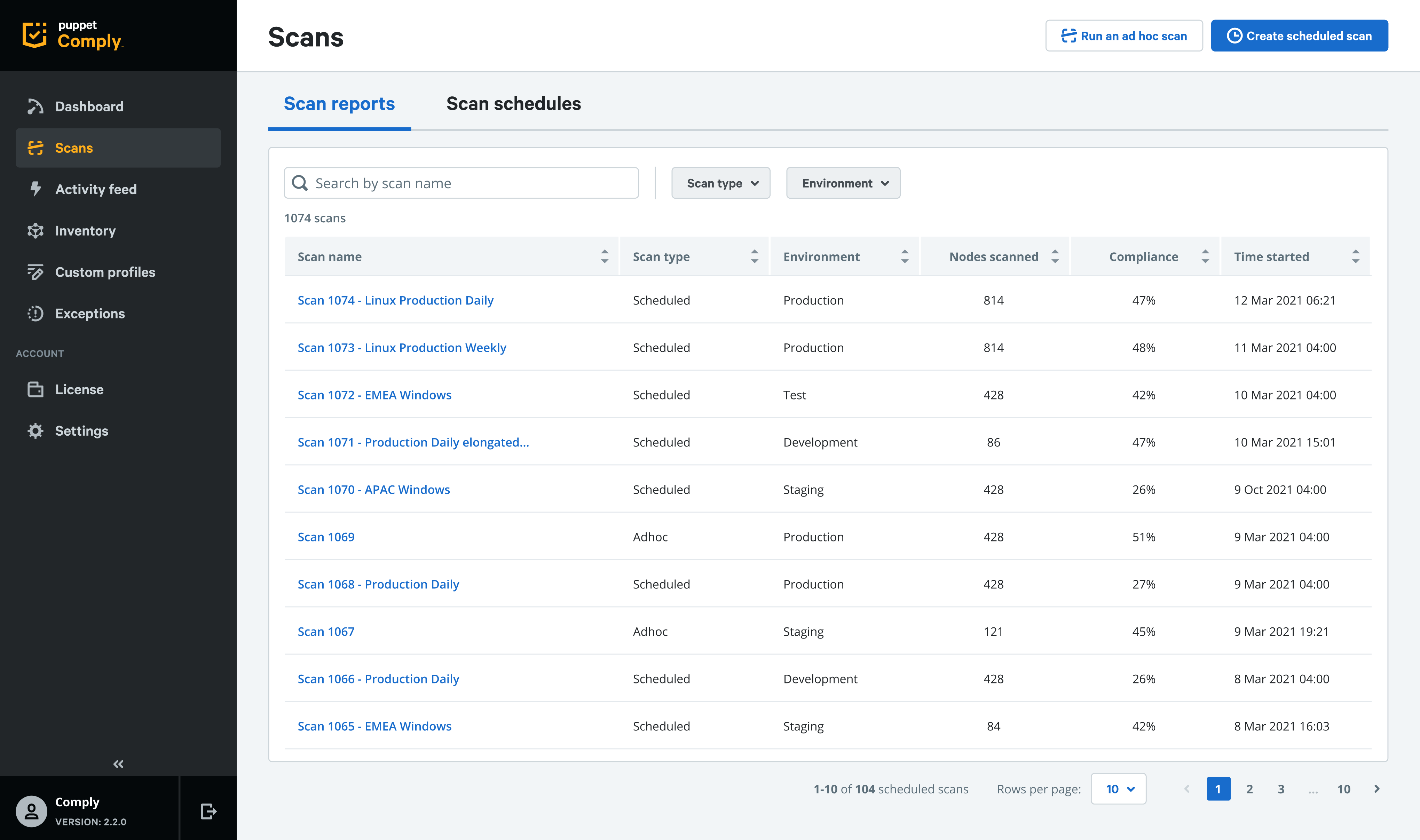Click the Custom profiles pencil icon
Image resolution: width=1420 pixels, height=840 pixels.
[35, 272]
